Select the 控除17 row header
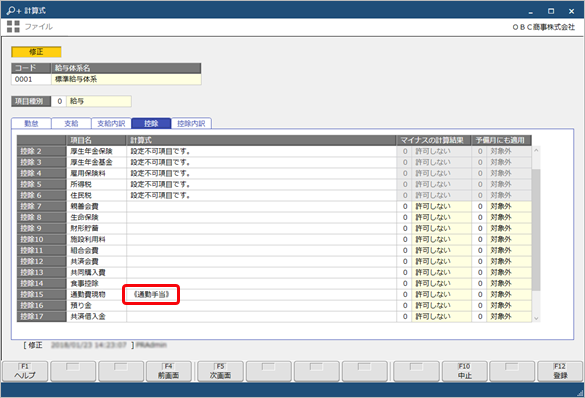Viewport: 585px width, 398px height. click(x=41, y=316)
